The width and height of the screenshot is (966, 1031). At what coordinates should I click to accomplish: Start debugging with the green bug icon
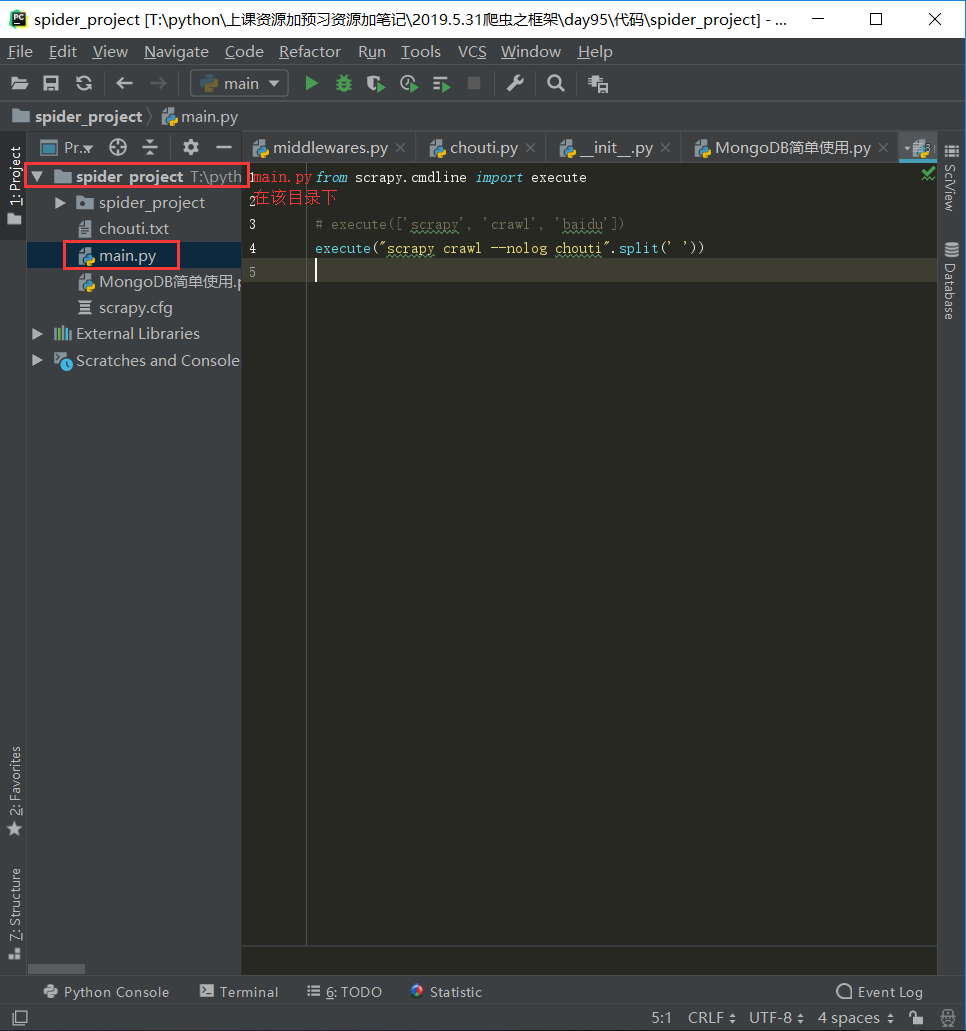(344, 84)
